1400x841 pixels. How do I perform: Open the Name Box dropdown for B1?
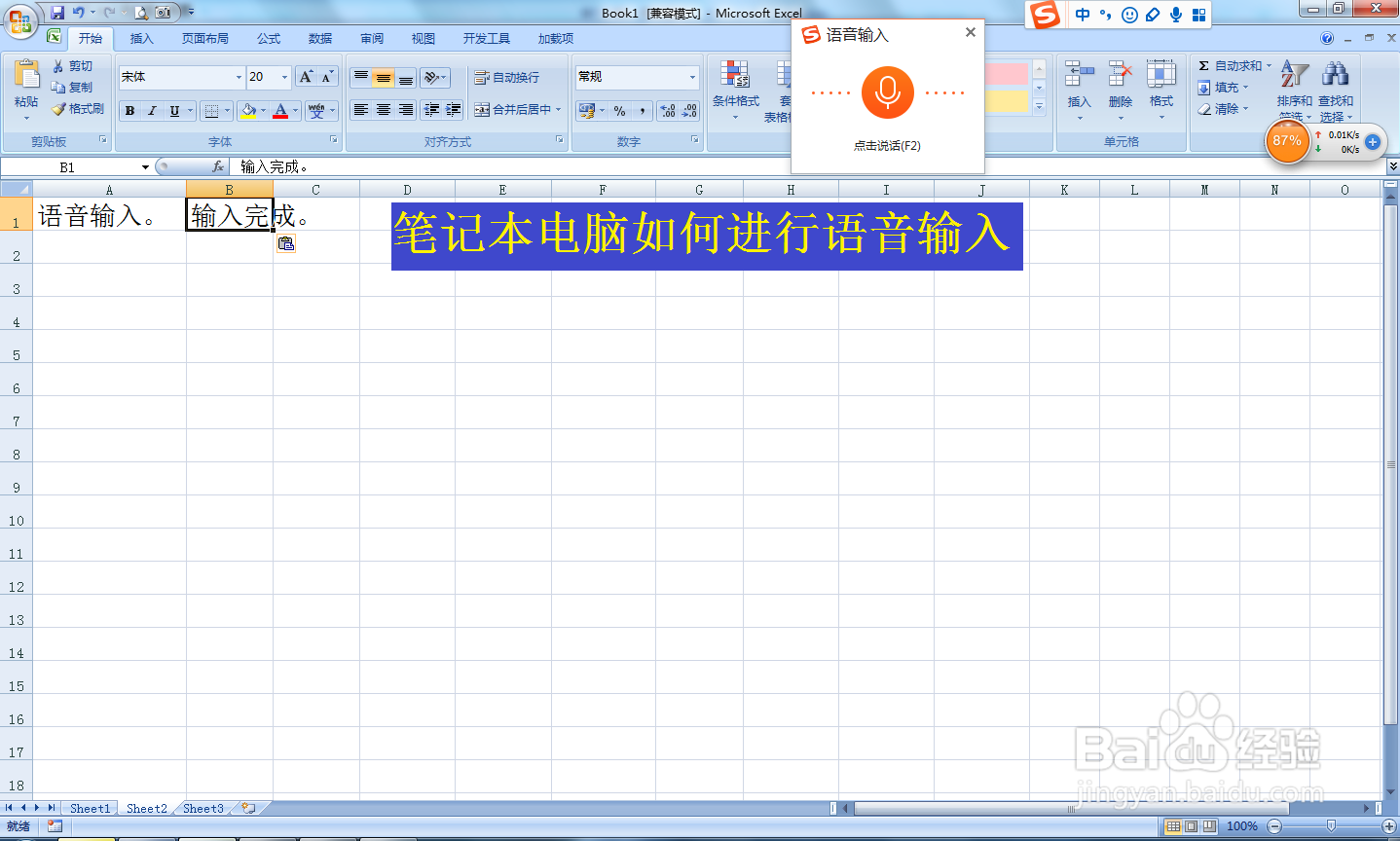pos(145,167)
